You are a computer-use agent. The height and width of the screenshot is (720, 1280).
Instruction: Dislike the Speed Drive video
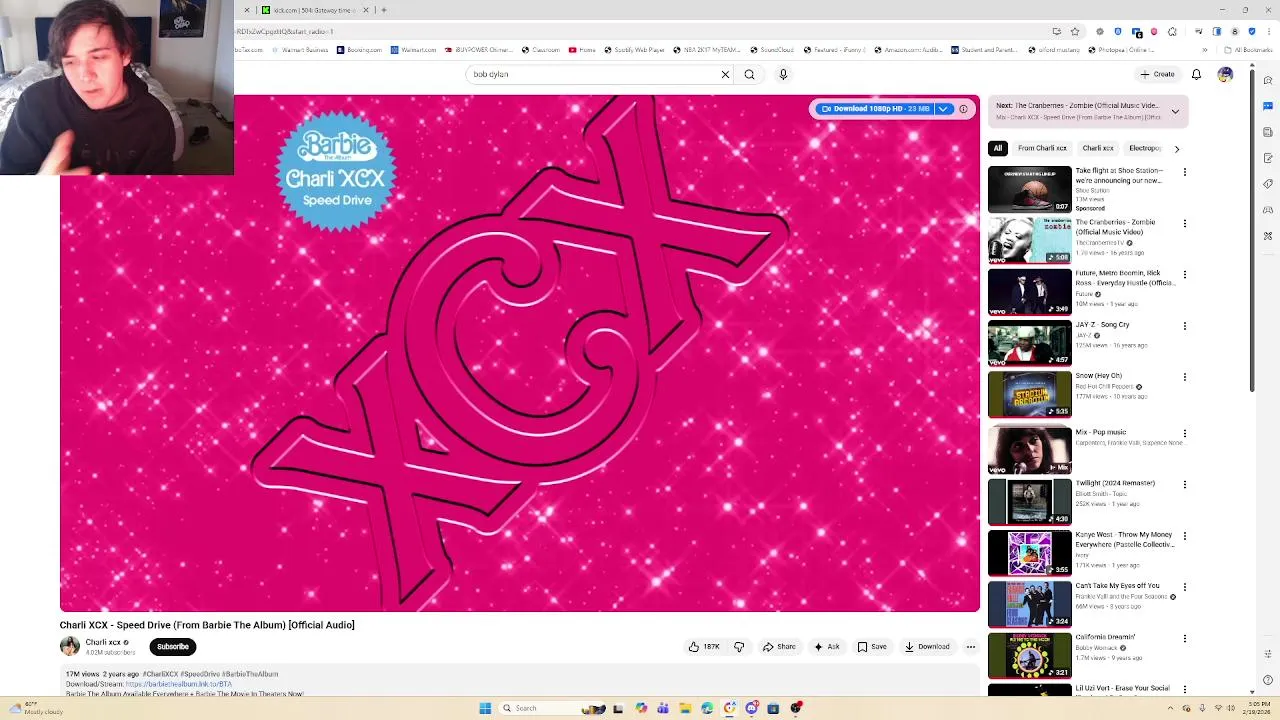pos(739,647)
